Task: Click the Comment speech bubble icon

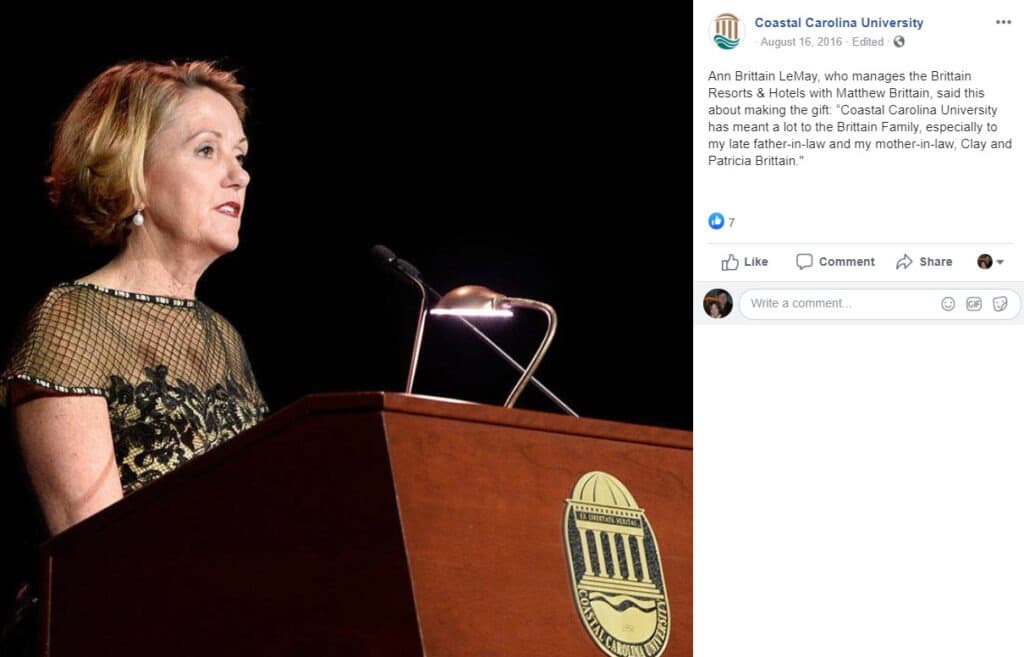Action: 804,261
